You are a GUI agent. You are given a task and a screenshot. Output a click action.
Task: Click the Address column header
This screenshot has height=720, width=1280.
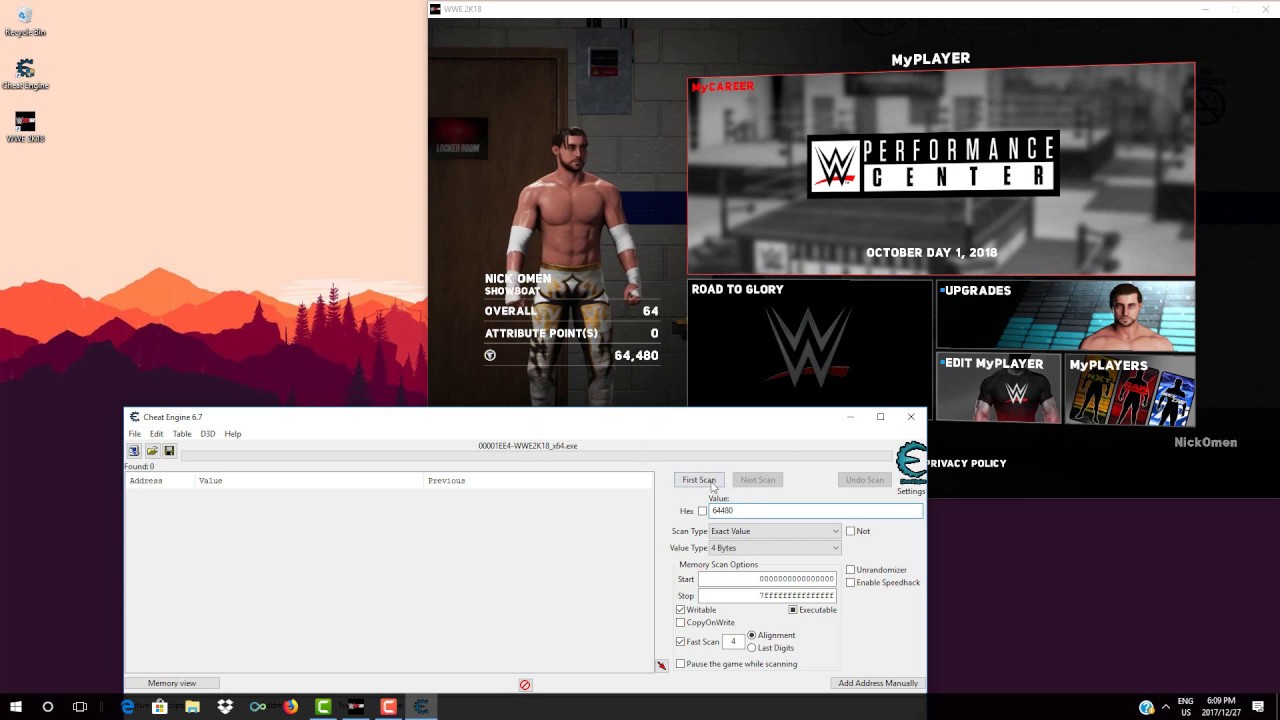159,481
